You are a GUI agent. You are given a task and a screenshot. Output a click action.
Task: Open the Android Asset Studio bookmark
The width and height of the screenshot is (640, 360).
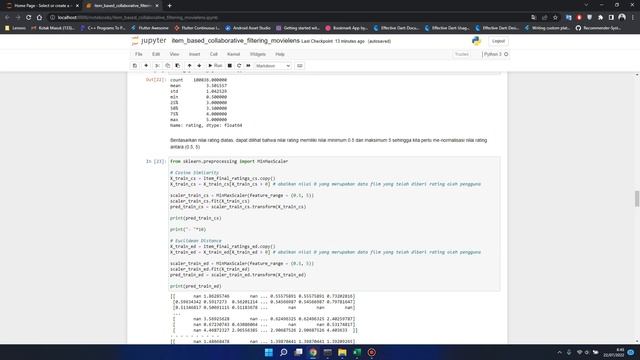click(x=248, y=28)
